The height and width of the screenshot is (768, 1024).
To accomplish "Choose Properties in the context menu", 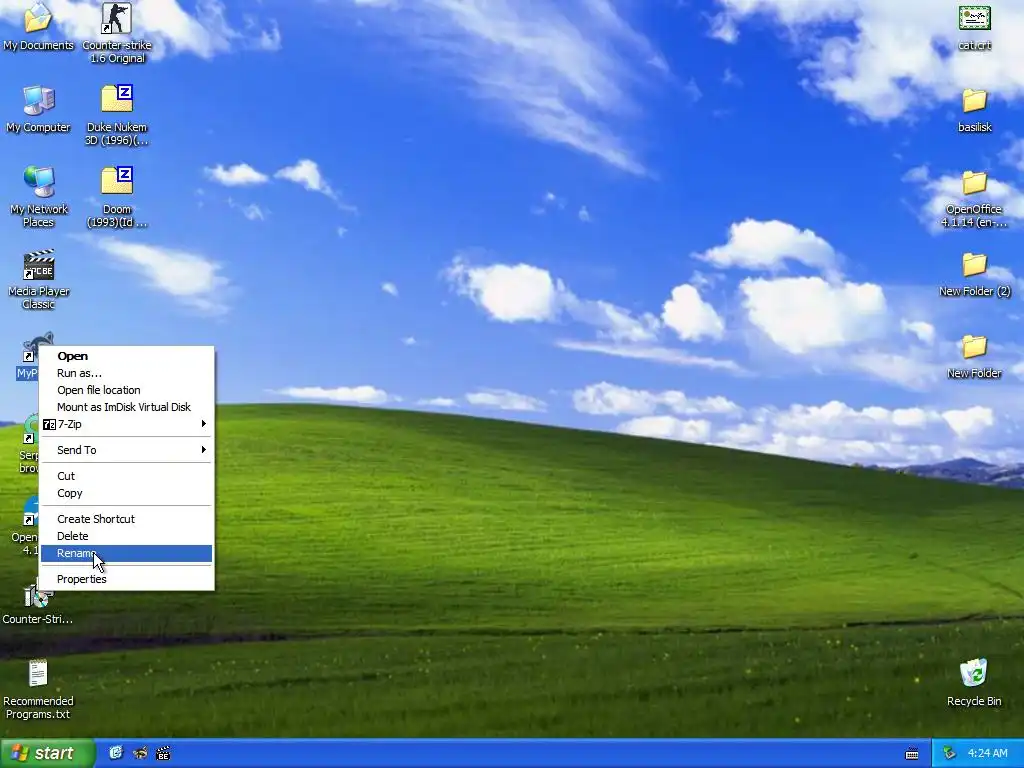I will click(x=126, y=579).
